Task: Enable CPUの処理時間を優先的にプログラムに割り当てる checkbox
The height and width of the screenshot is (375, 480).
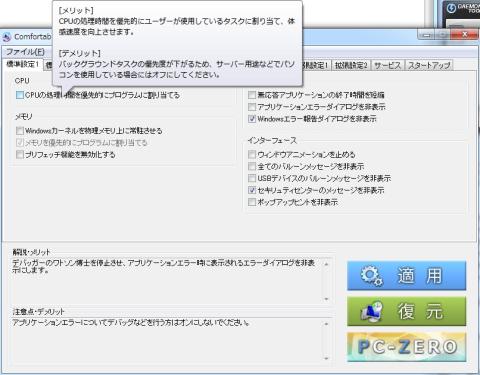Action: (x=20, y=95)
